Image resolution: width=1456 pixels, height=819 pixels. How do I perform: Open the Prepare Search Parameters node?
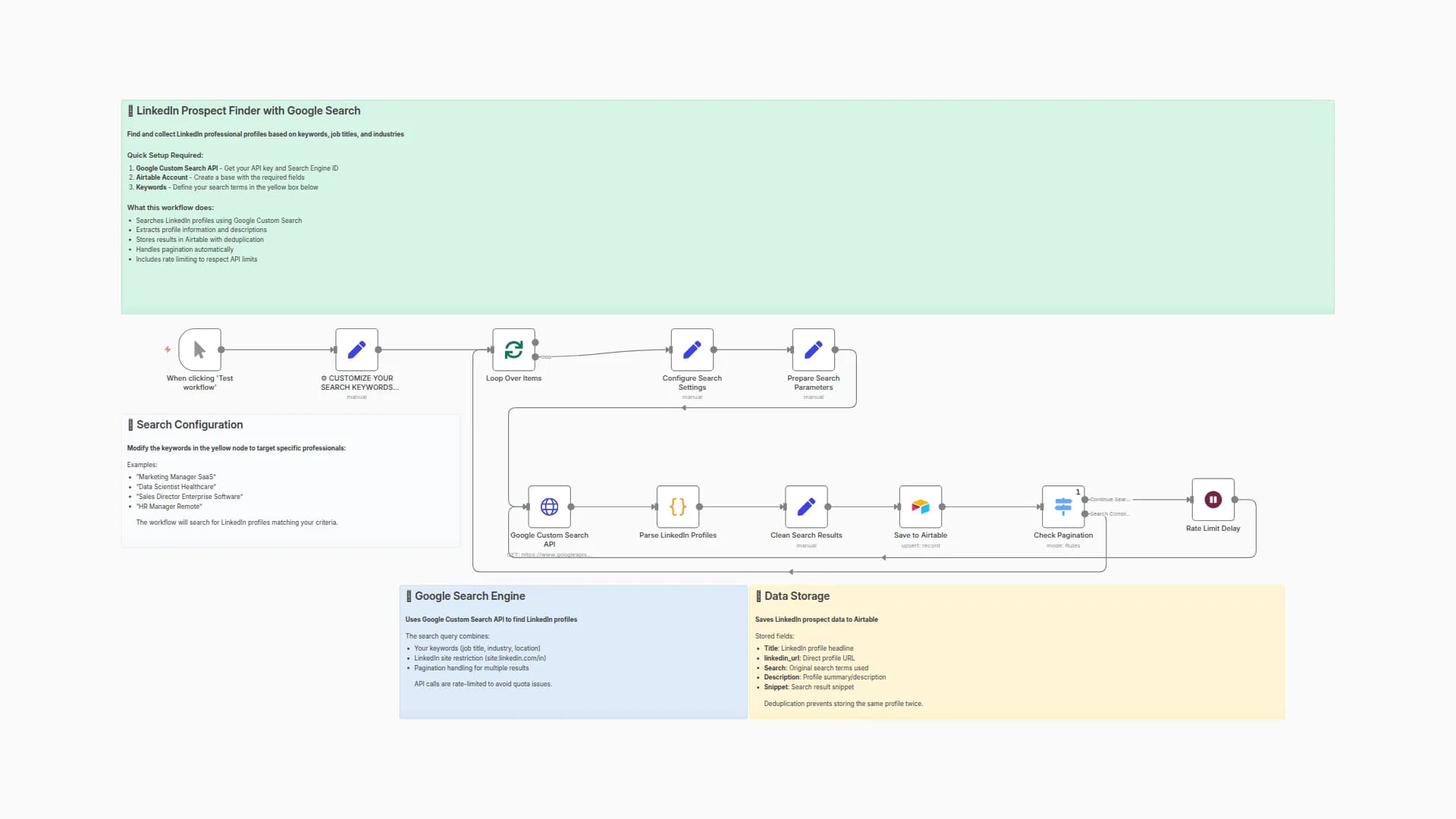[813, 350]
